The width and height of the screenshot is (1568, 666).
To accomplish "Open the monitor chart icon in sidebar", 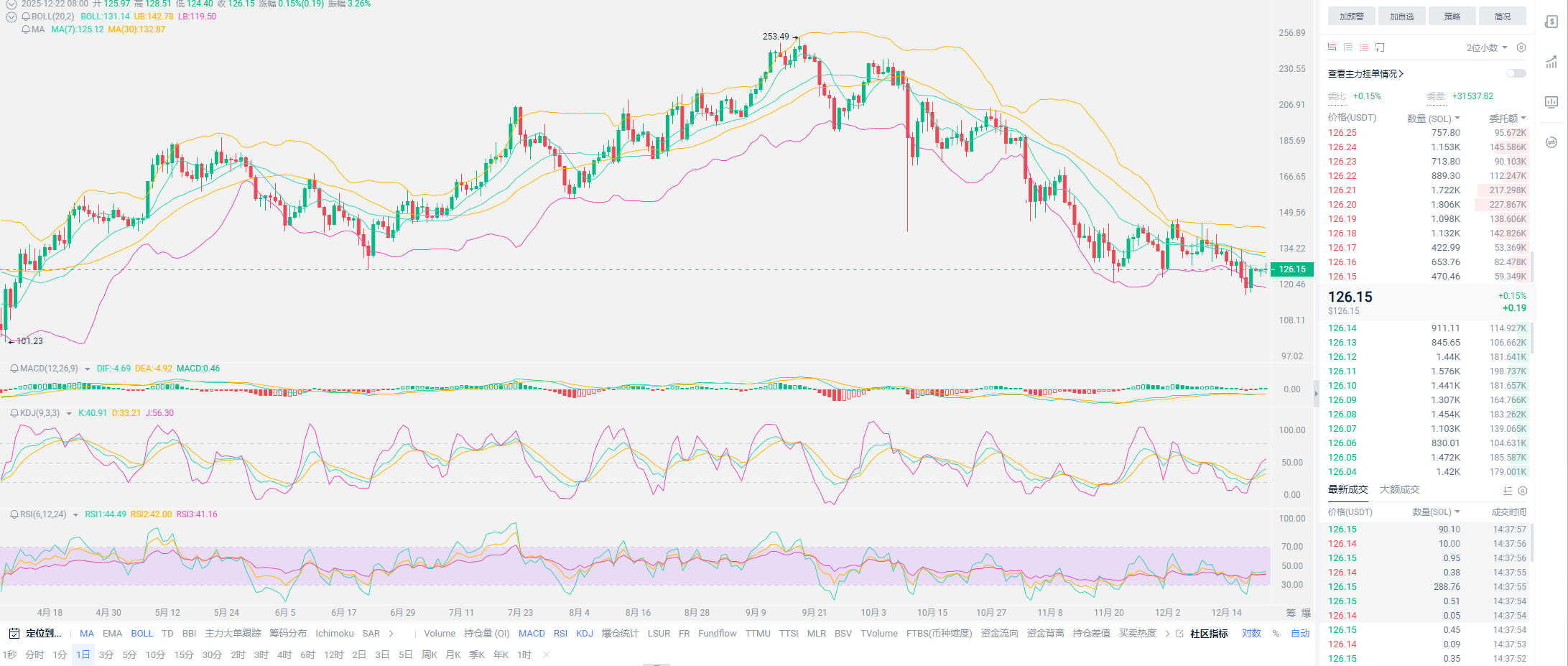I will pos(1551,102).
